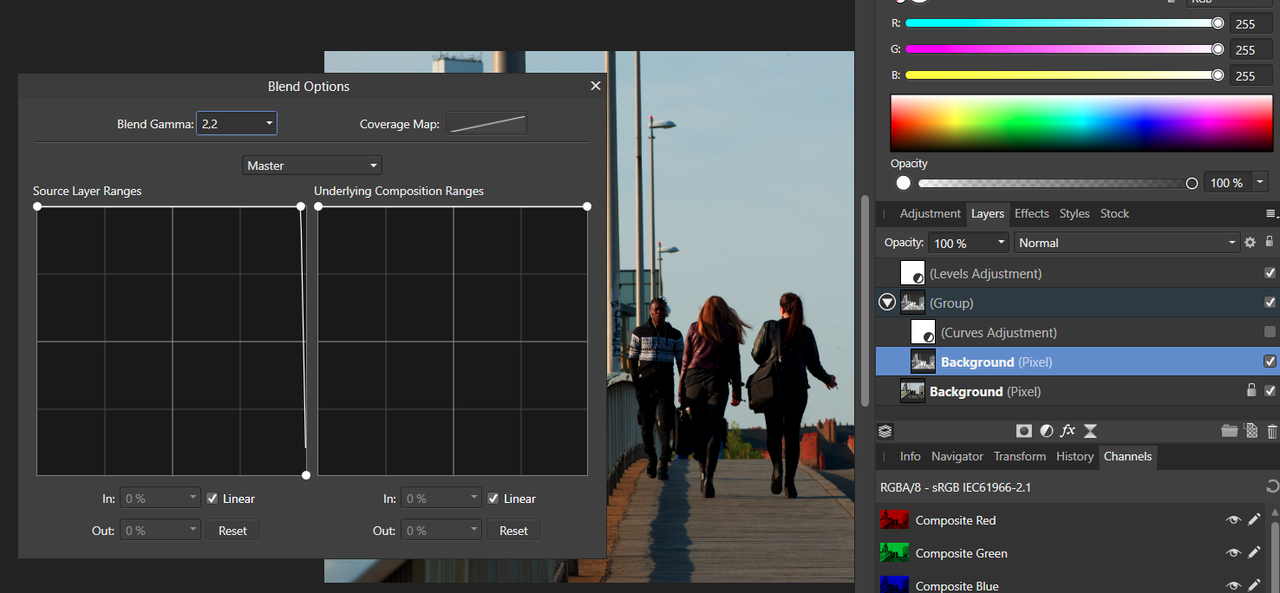
Task: Reset the Source Layer Ranges curve
Action: (x=233, y=531)
